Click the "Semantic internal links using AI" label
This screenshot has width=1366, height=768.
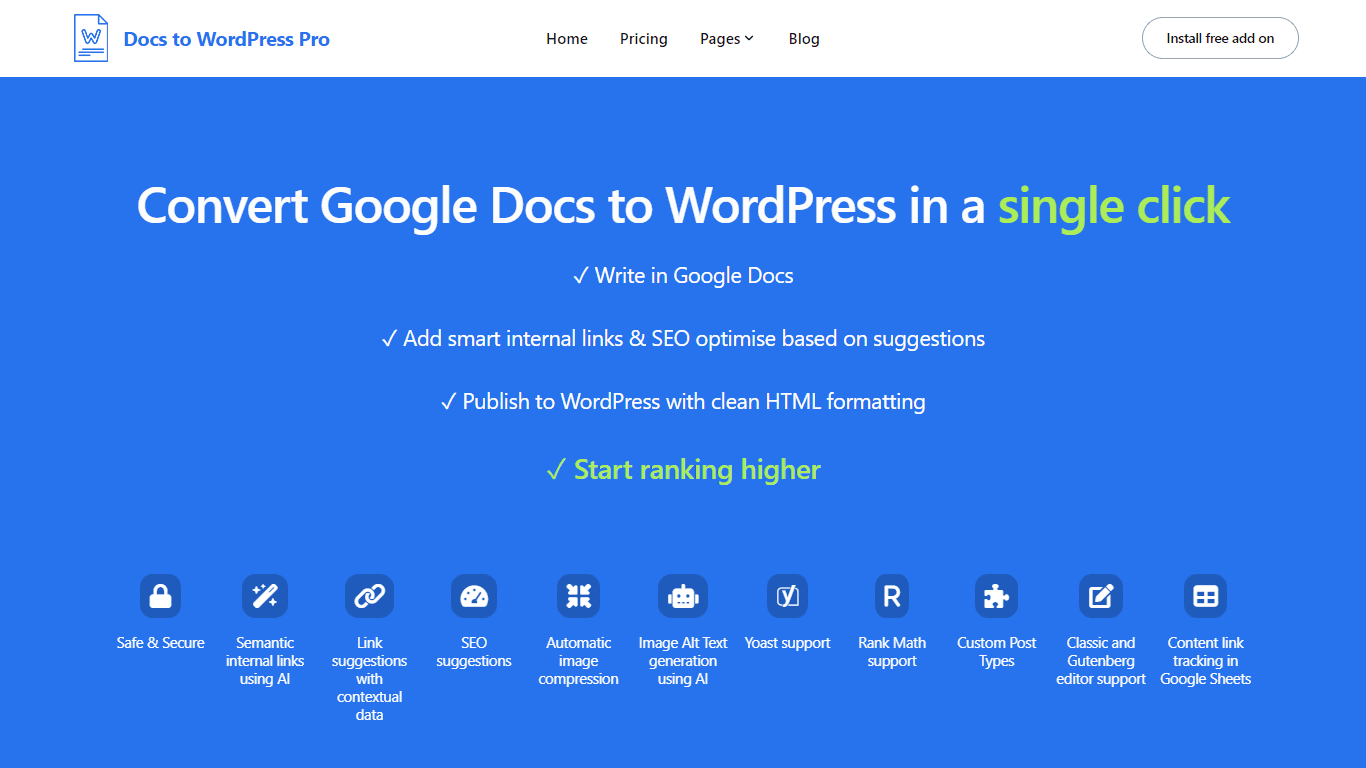click(265, 661)
